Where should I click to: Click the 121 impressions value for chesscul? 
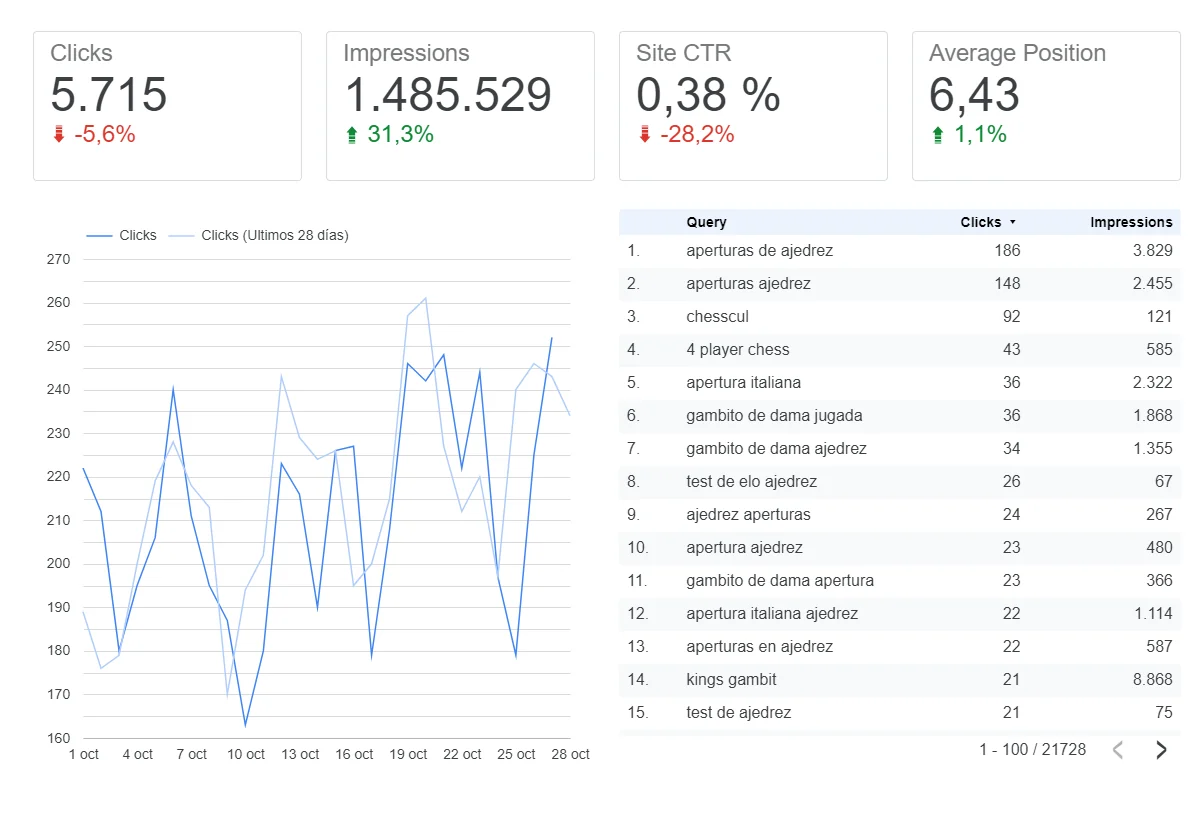point(1160,317)
